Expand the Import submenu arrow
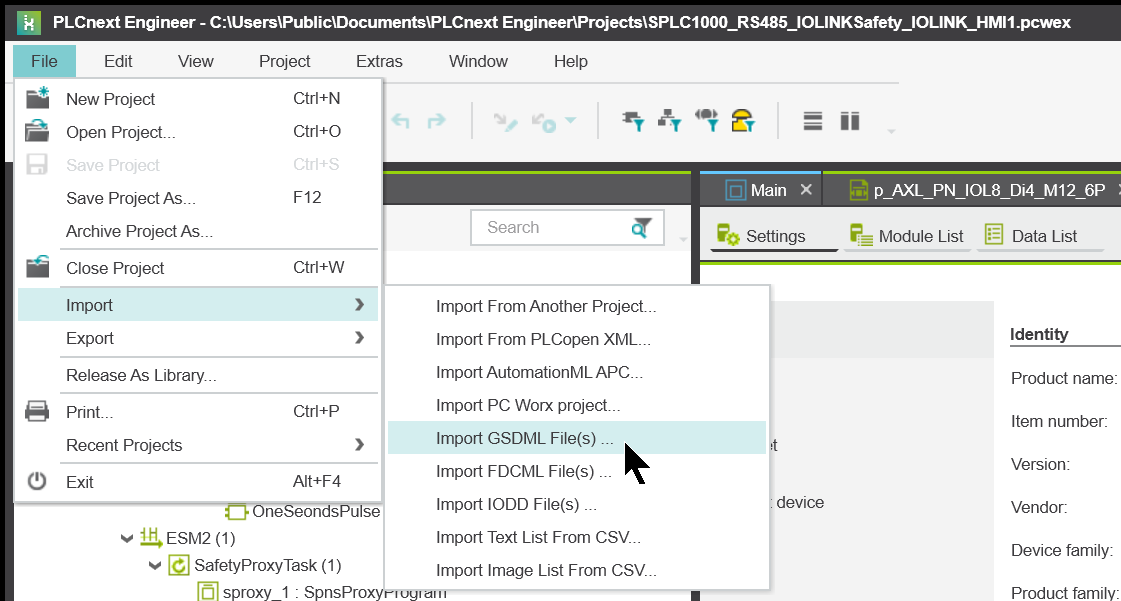The height and width of the screenshot is (601, 1121). point(359,304)
